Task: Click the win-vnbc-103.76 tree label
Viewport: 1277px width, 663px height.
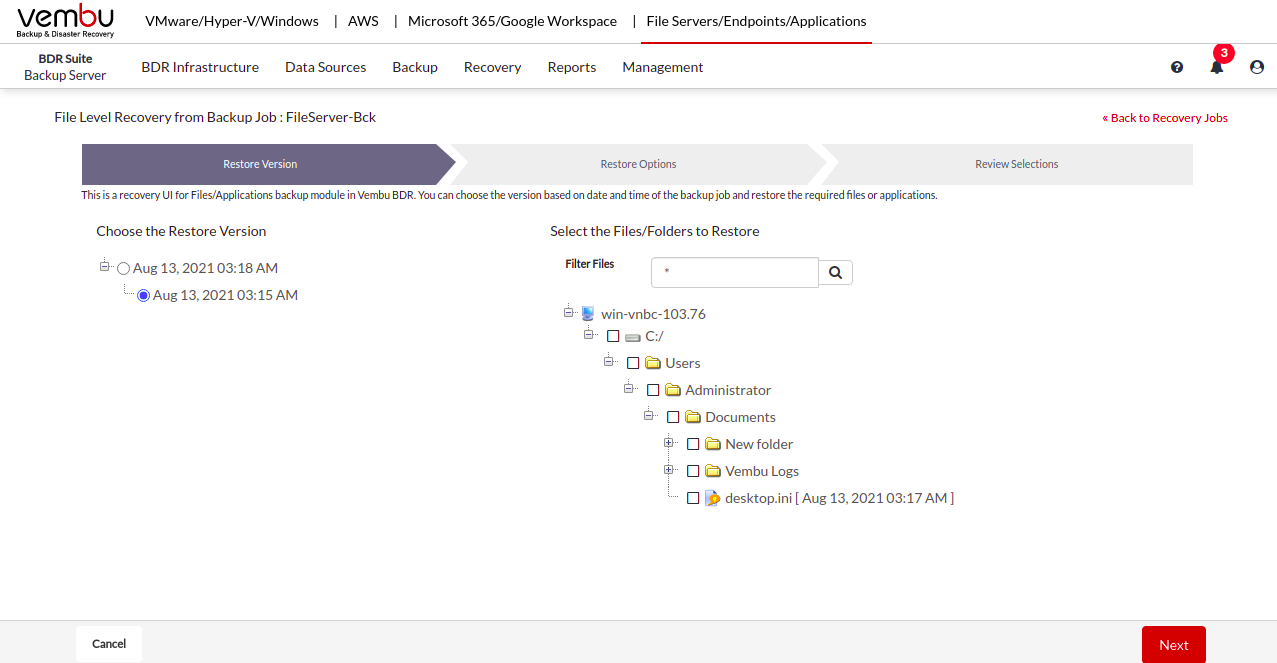Action: (x=653, y=314)
